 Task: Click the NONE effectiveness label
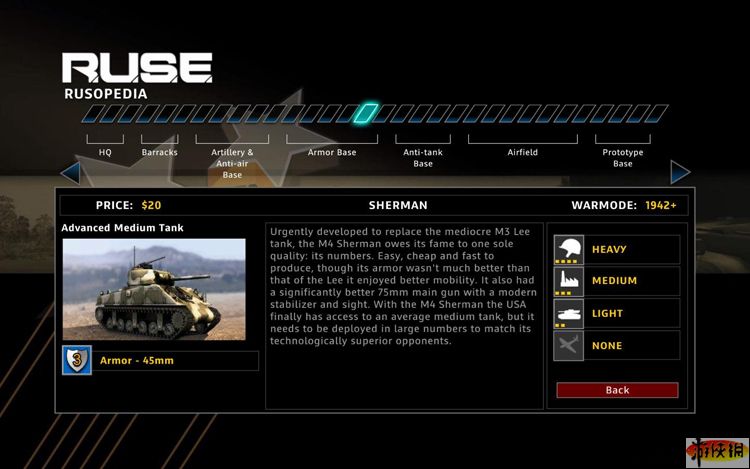(x=607, y=346)
